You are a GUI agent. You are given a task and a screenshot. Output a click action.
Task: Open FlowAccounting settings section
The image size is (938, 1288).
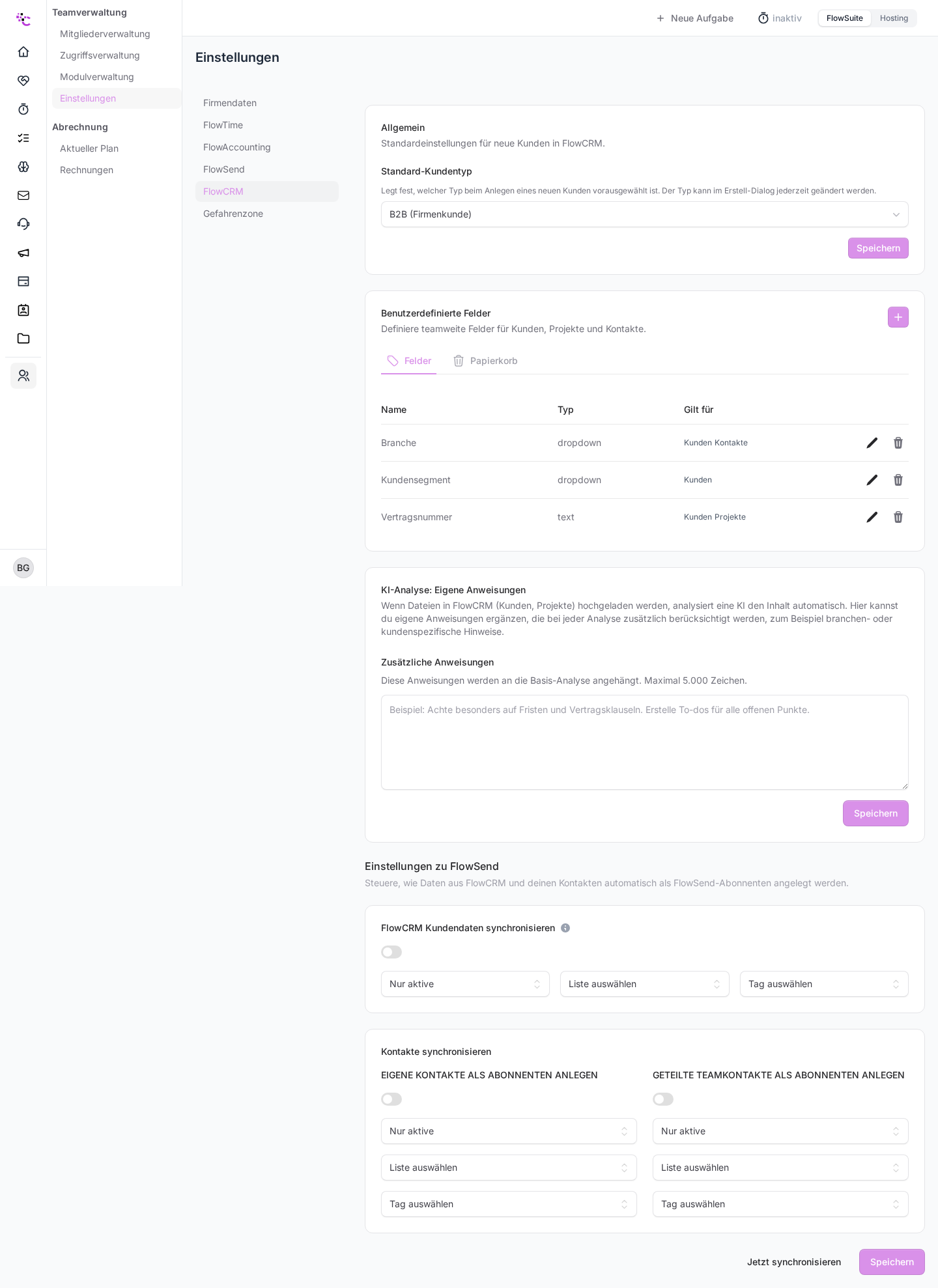coord(267,147)
